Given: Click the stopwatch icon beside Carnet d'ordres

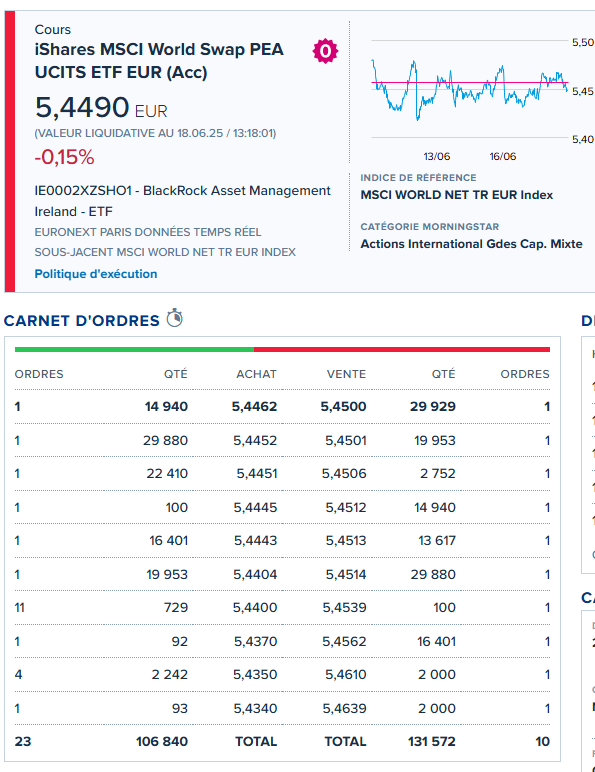Looking at the screenshot, I should 174,318.
